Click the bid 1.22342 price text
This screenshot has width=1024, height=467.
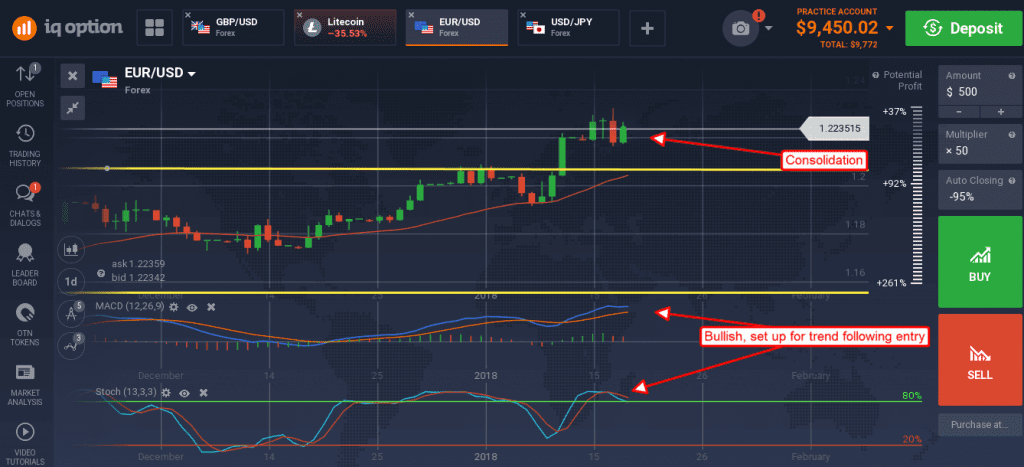pos(138,278)
